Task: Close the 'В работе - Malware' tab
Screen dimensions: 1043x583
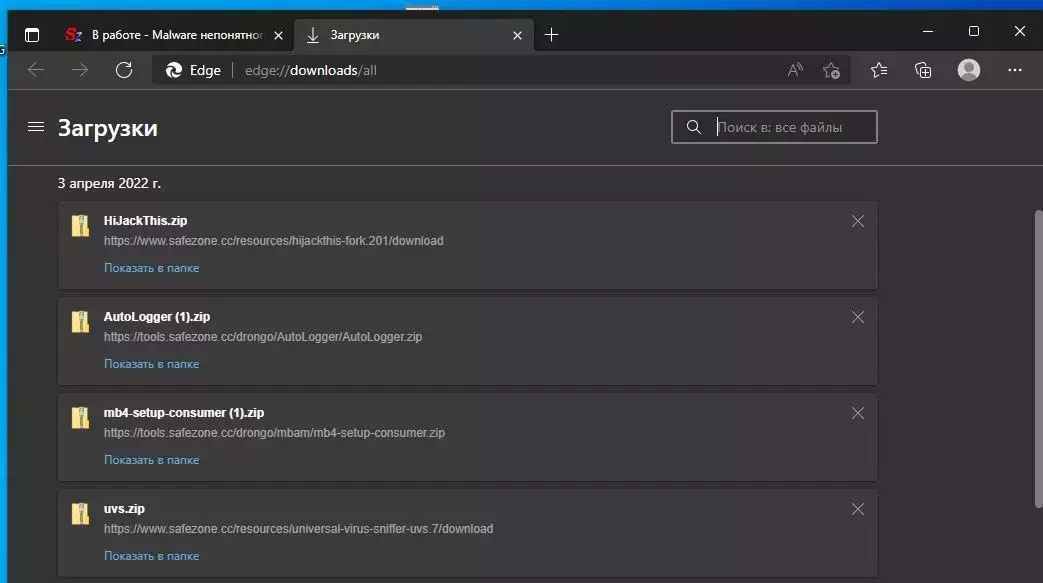Action: 279,36
